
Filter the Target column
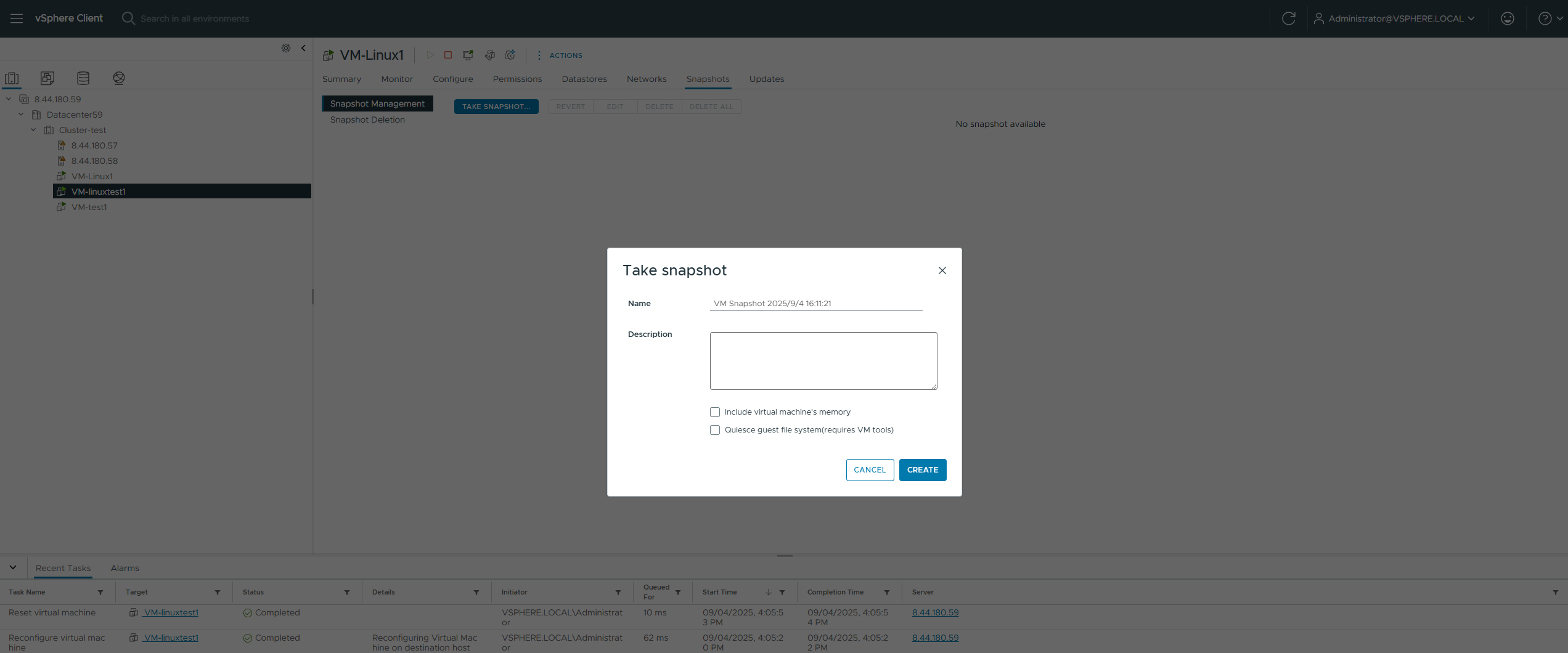pos(218,593)
